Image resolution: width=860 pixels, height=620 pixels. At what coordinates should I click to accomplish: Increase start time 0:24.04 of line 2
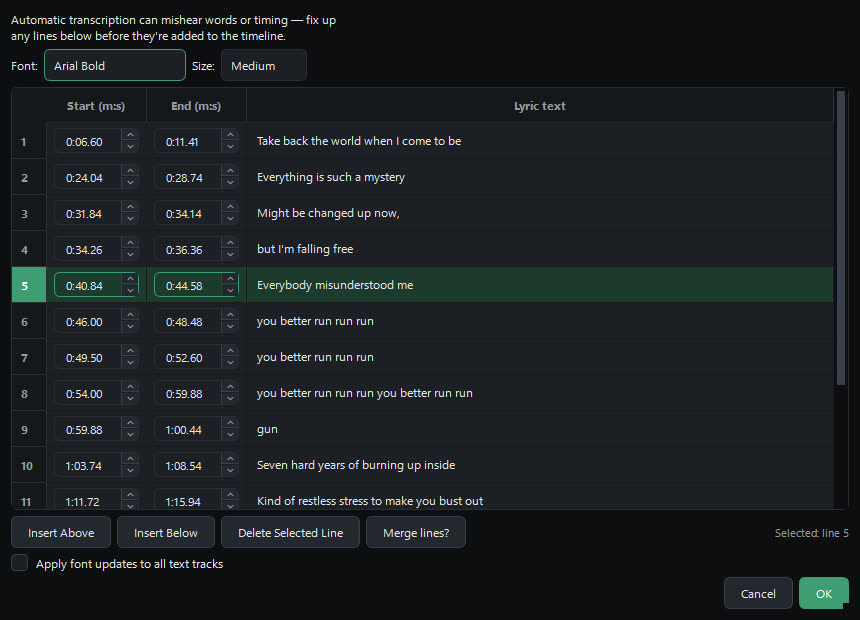[x=130, y=171]
